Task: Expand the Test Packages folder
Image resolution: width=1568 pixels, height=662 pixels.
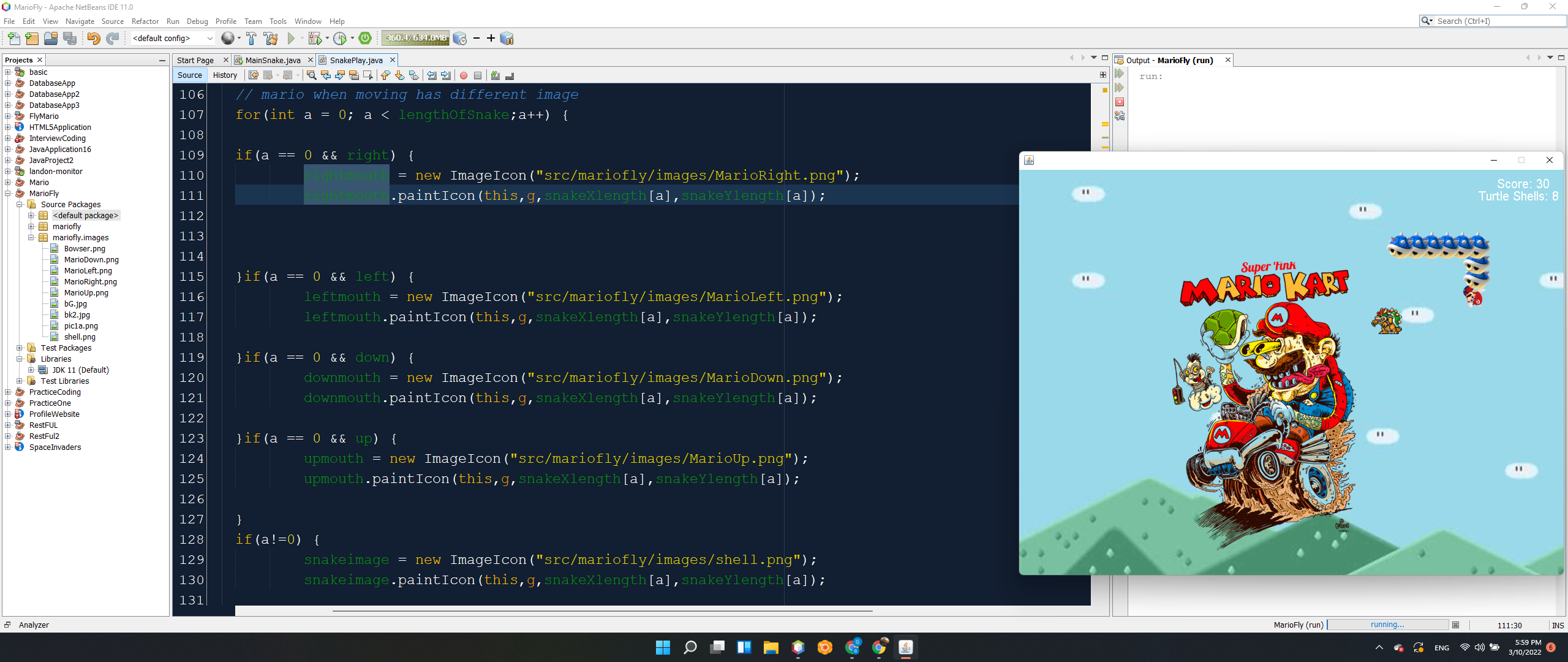Action: click(x=20, y=348)
